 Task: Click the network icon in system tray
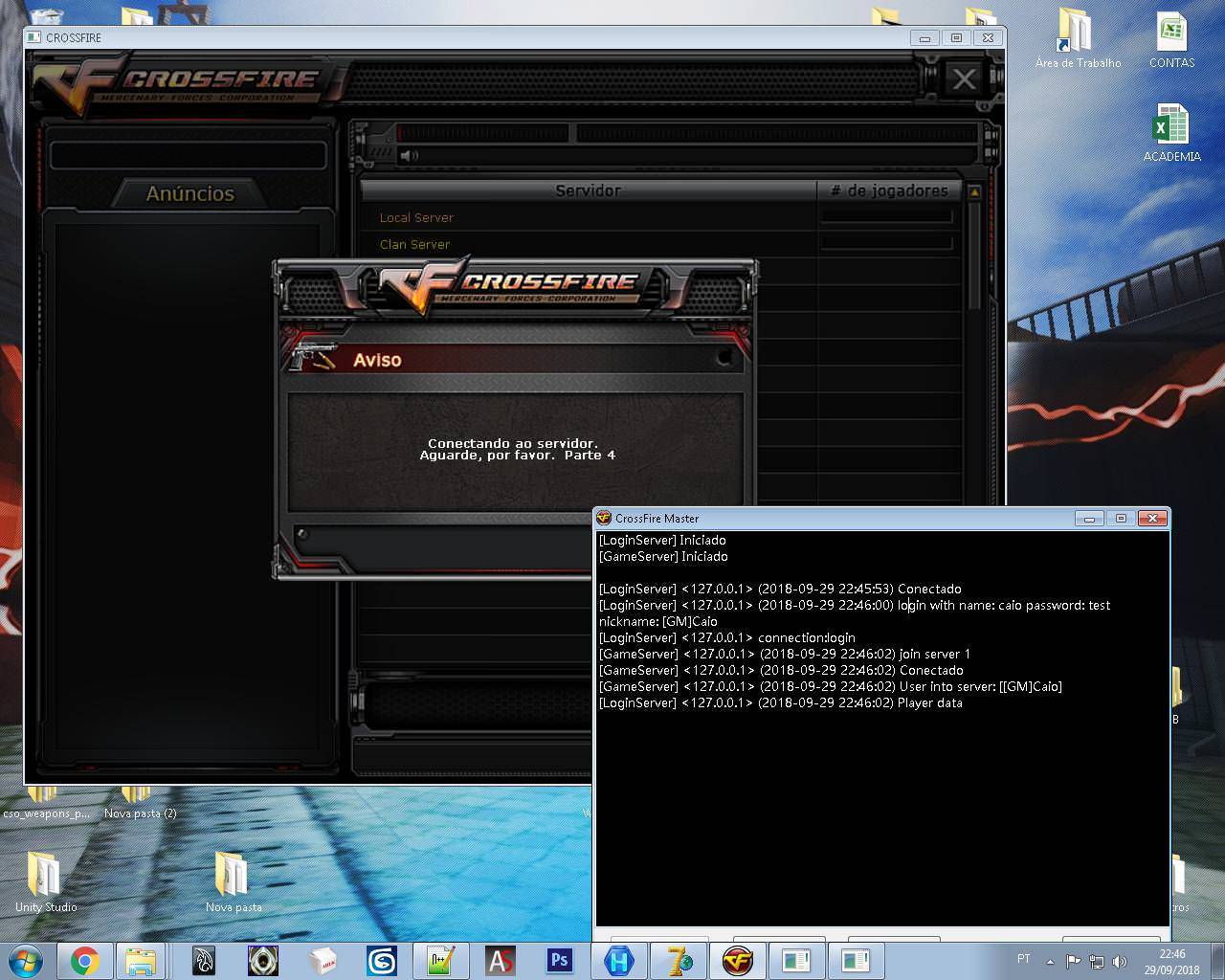pos(1096,961)
